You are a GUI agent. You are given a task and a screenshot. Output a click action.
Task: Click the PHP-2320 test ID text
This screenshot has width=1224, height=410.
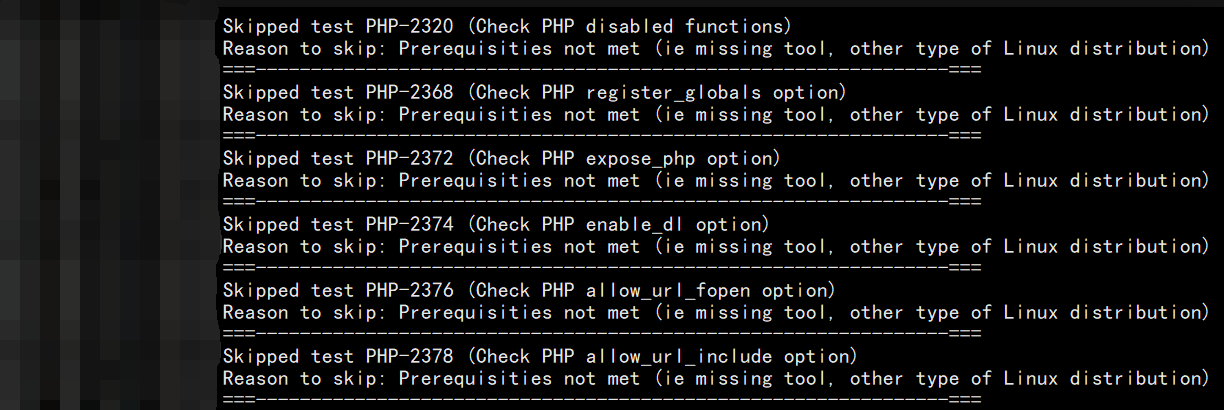pos(410,26)
